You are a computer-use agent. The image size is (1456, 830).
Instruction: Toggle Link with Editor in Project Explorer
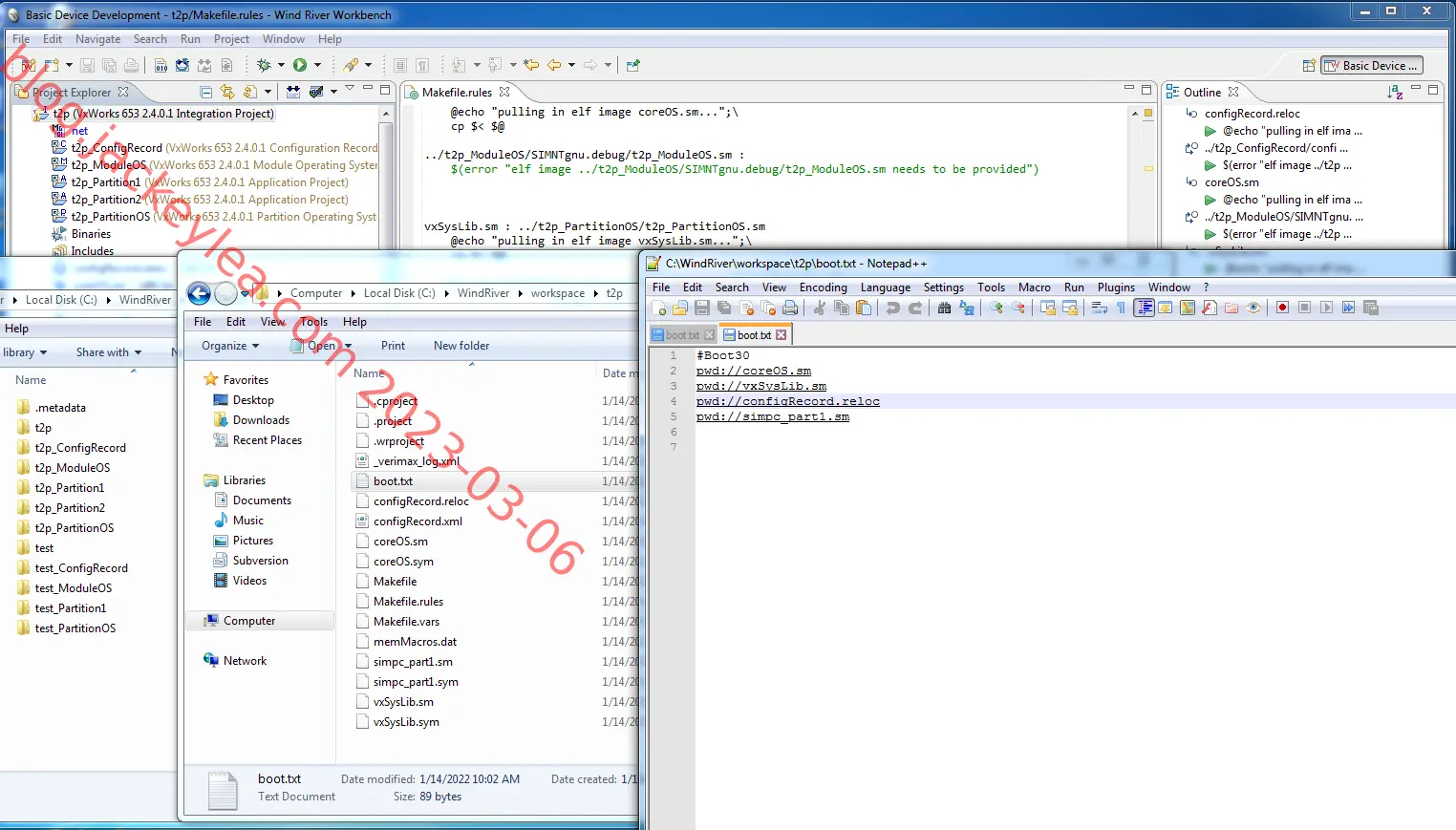pos(227,92)
